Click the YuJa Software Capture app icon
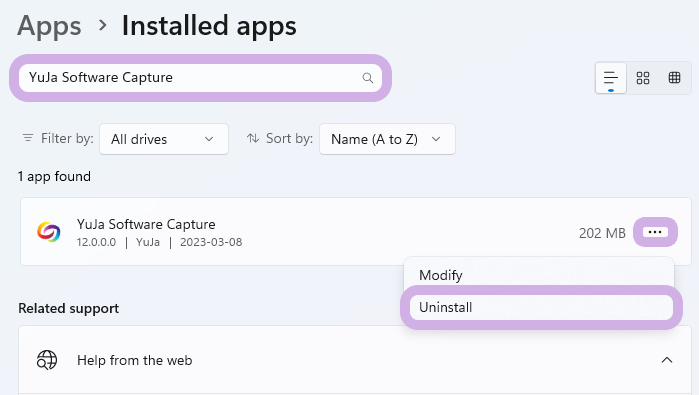This screenshot has height=395, width=699. coord(49,232)
